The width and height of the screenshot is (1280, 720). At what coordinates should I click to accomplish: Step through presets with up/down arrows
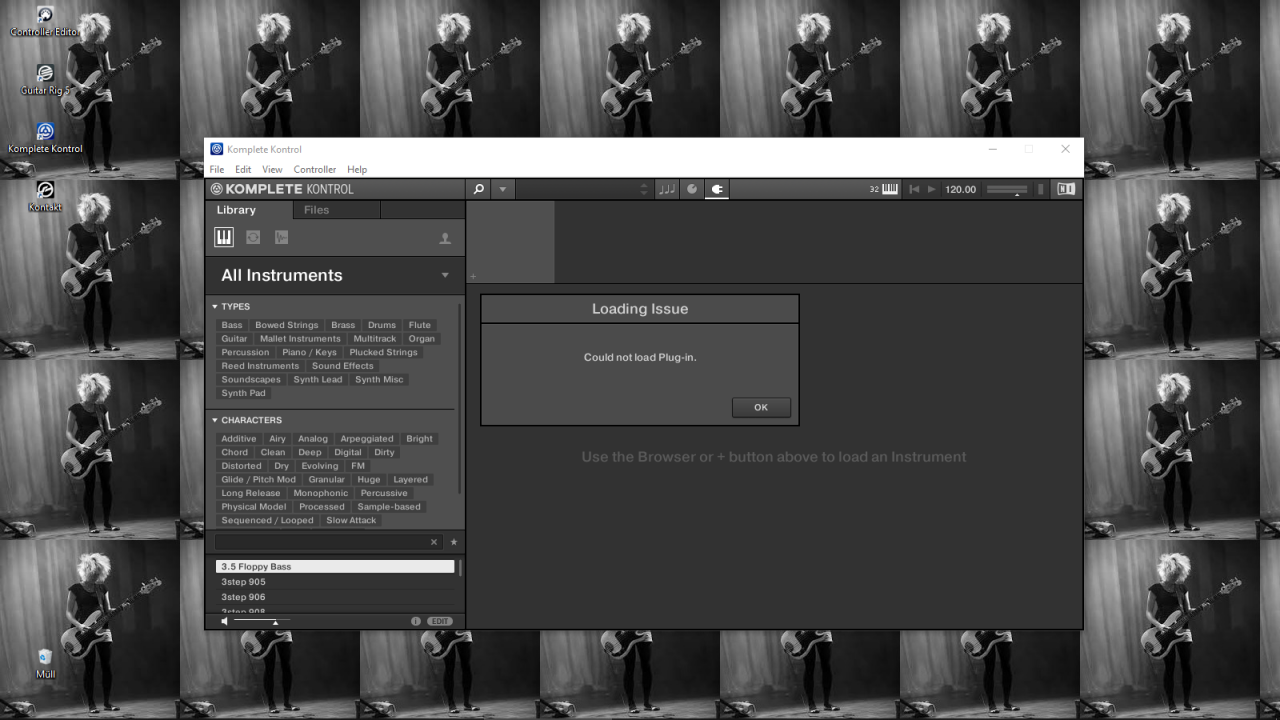click(644, 189)
